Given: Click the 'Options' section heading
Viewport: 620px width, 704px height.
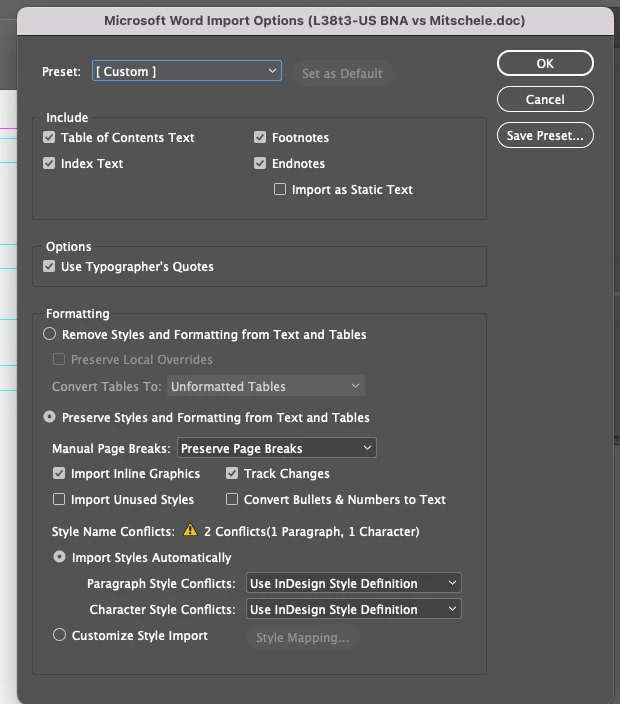Looking at the screenshot, I should pos(68,246).
